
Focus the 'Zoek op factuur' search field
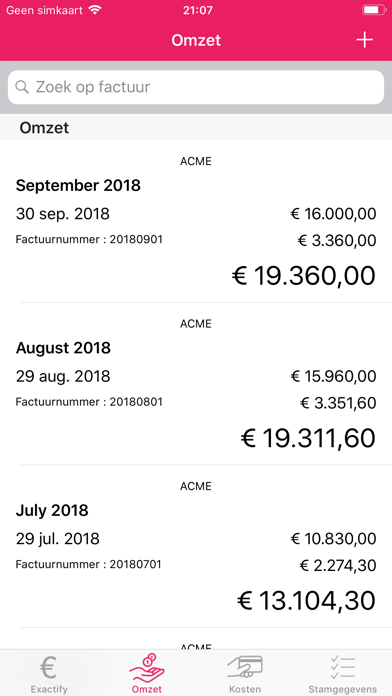pyautogui.click(x=196, y=87)
